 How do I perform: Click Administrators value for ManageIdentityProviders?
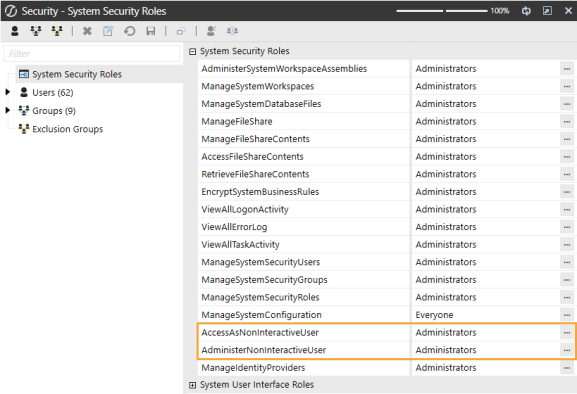(446, 368)
